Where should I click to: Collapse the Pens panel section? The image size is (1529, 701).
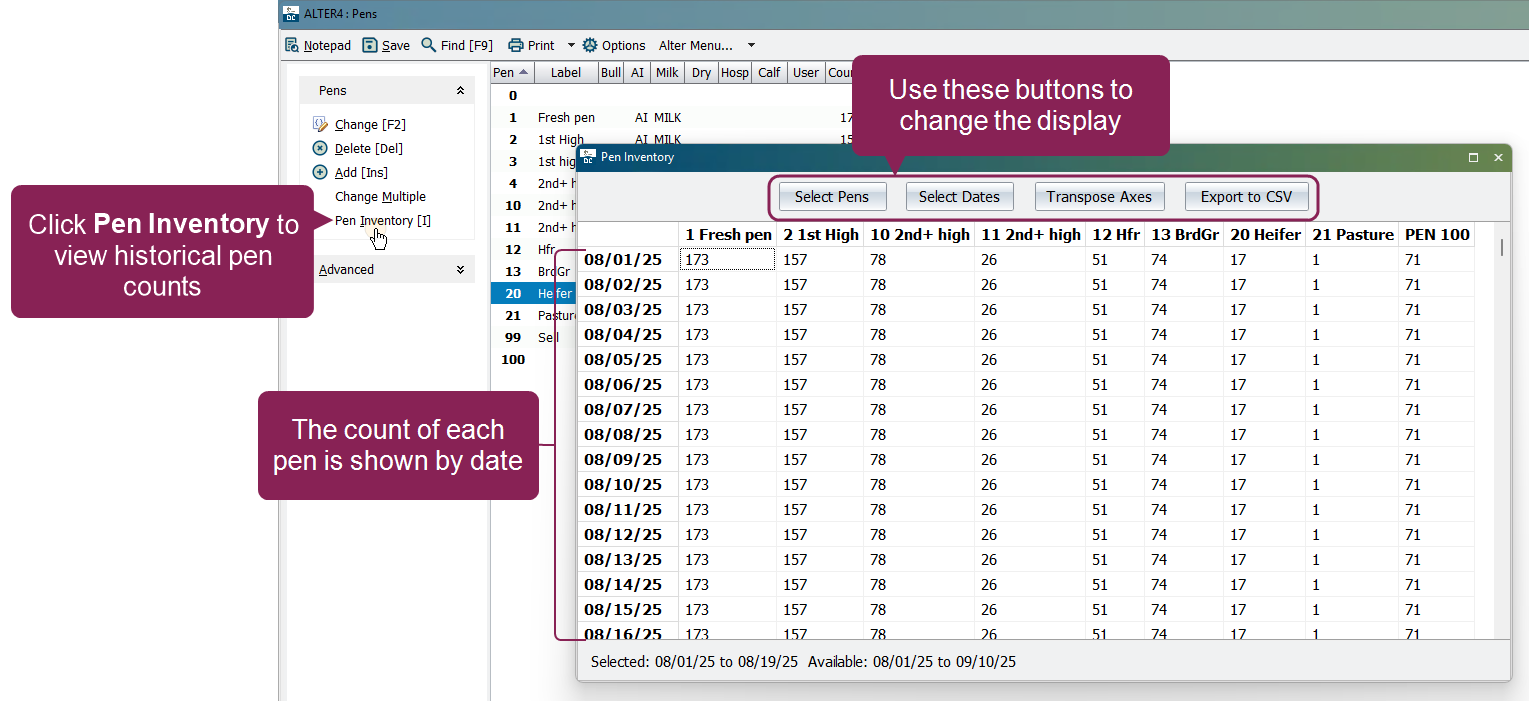460,90
